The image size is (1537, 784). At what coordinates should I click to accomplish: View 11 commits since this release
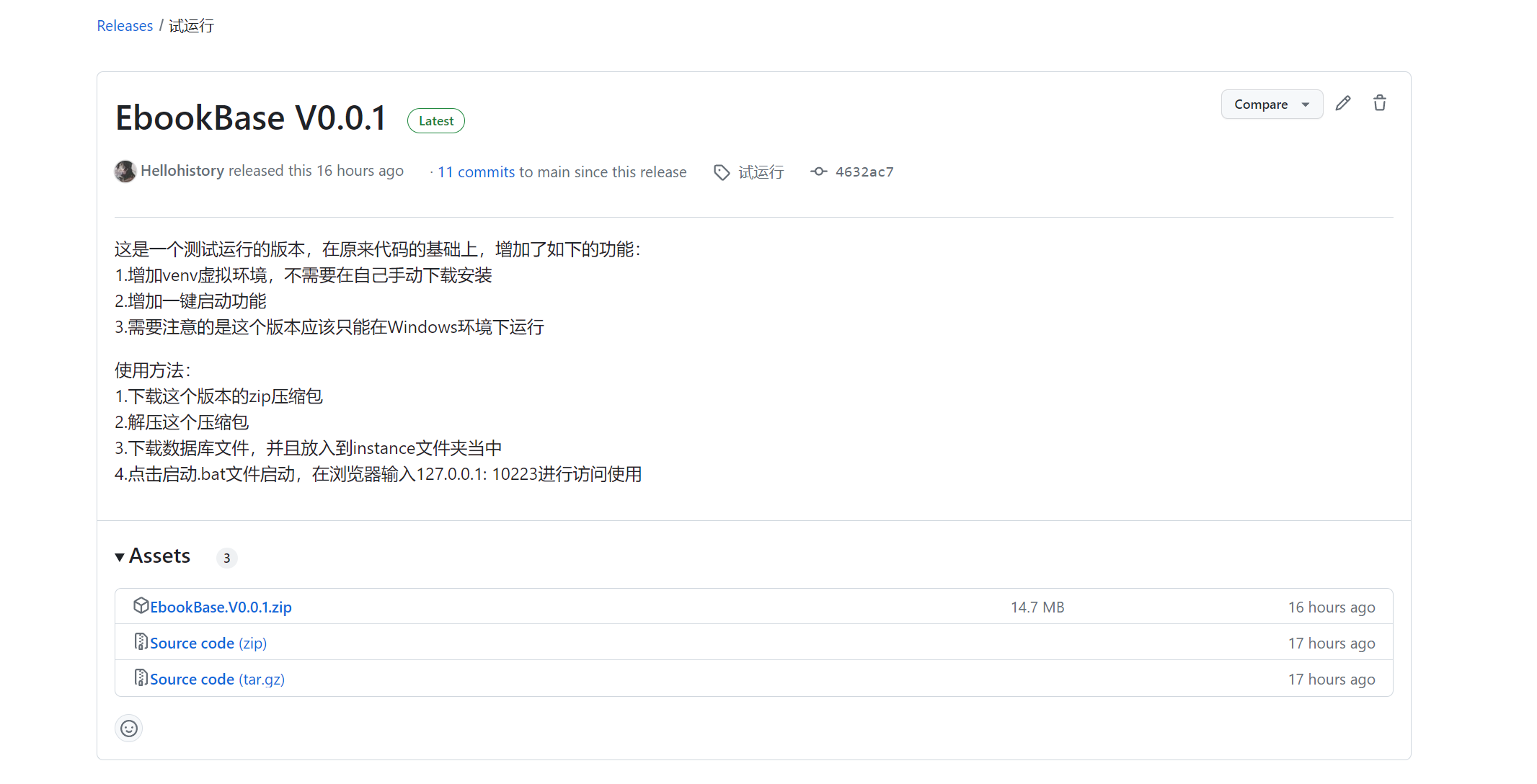(477, 172)
